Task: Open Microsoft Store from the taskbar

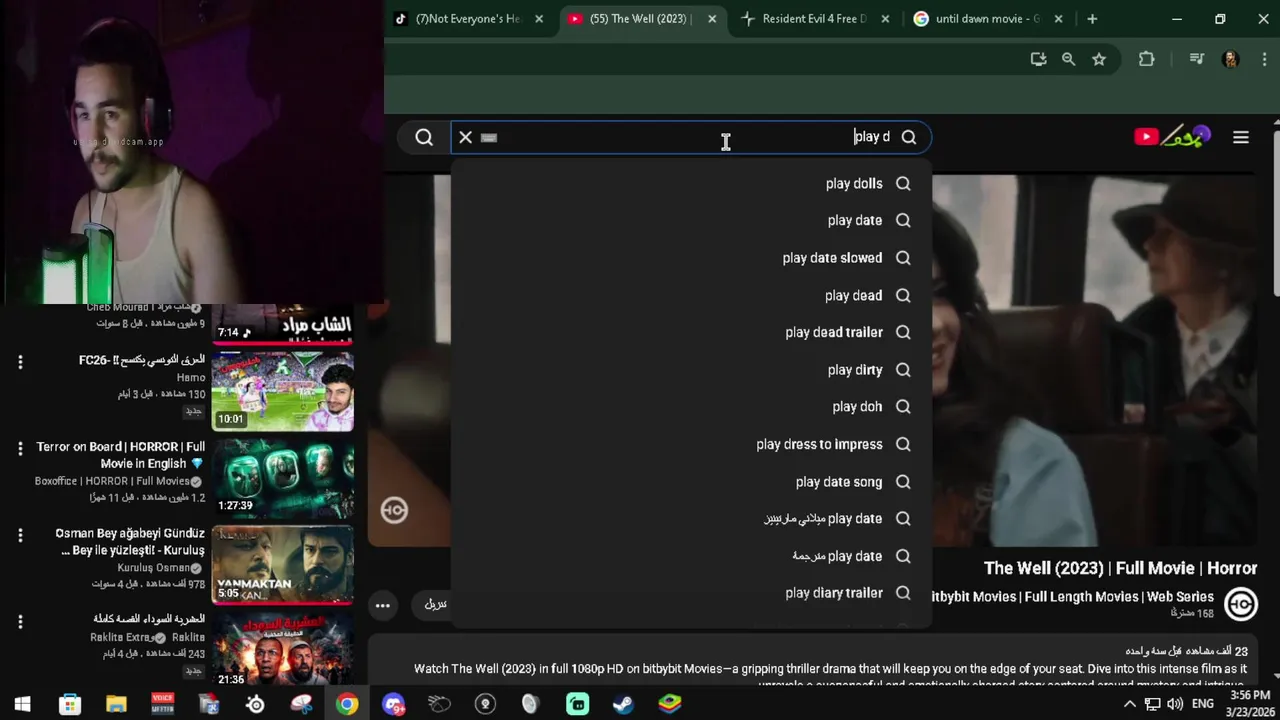Action: pos(70,704)
